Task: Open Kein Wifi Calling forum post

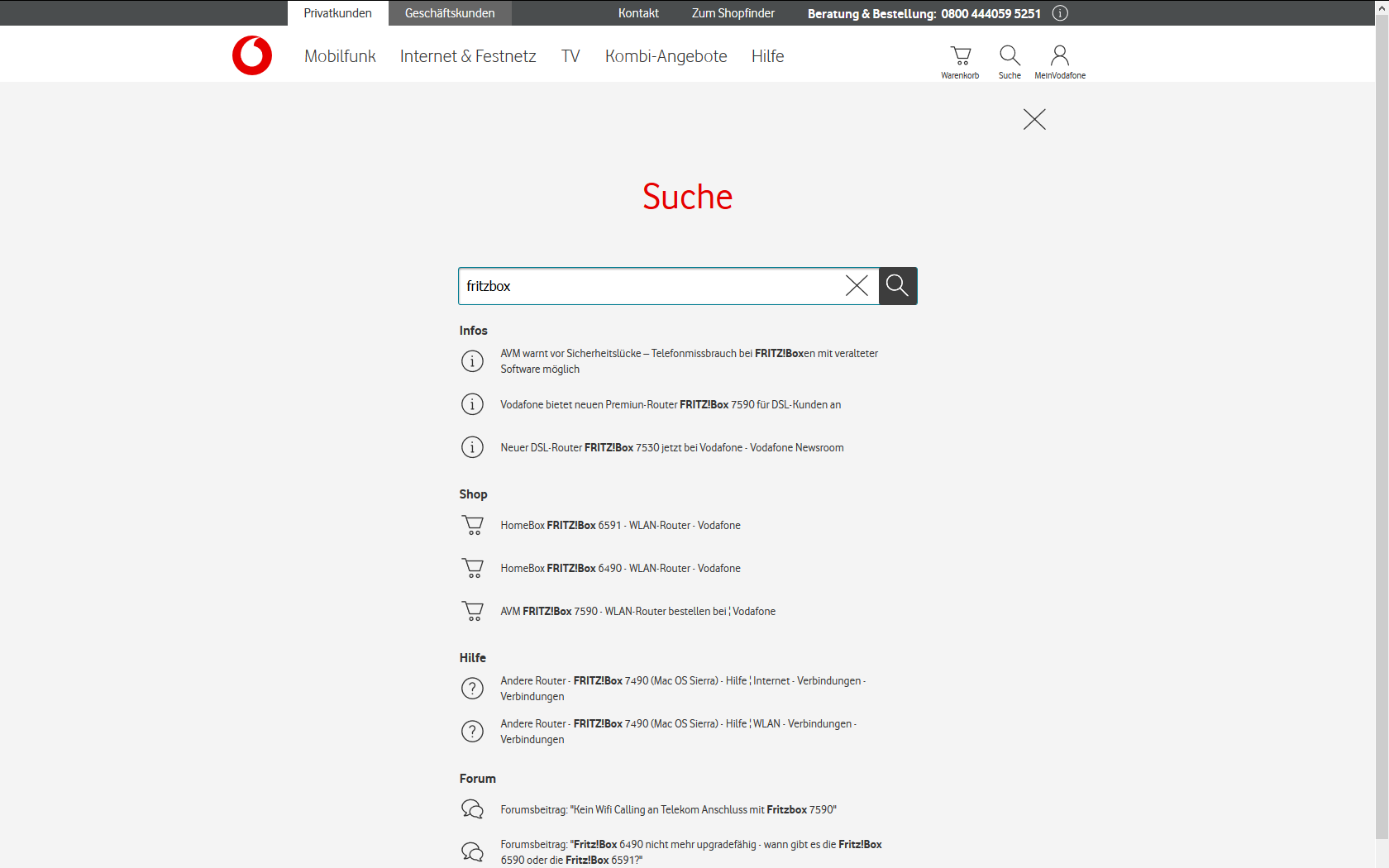Action: coord(668,809)
